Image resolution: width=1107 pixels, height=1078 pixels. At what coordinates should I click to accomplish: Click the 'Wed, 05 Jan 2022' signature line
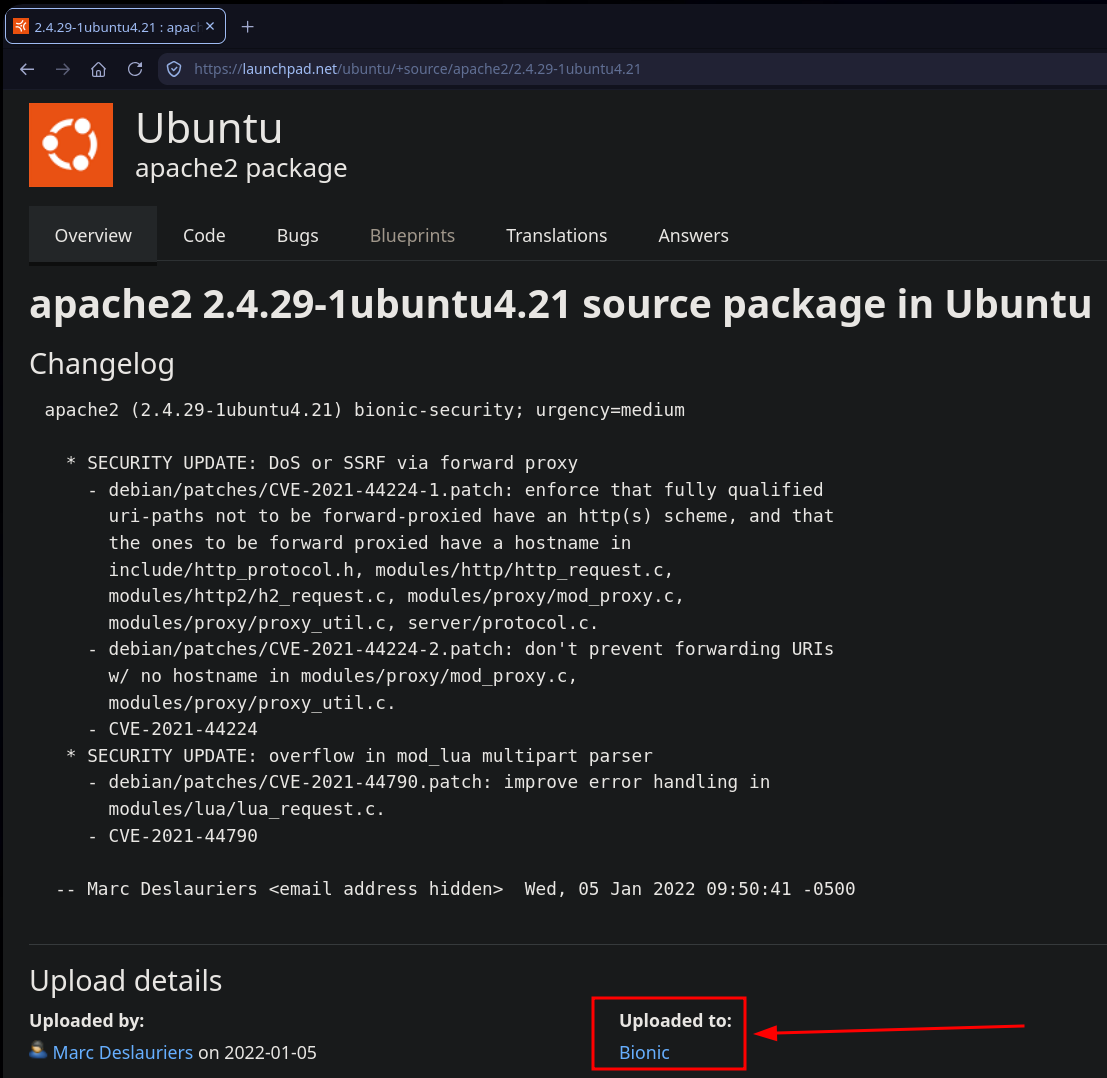coord(455,888)
